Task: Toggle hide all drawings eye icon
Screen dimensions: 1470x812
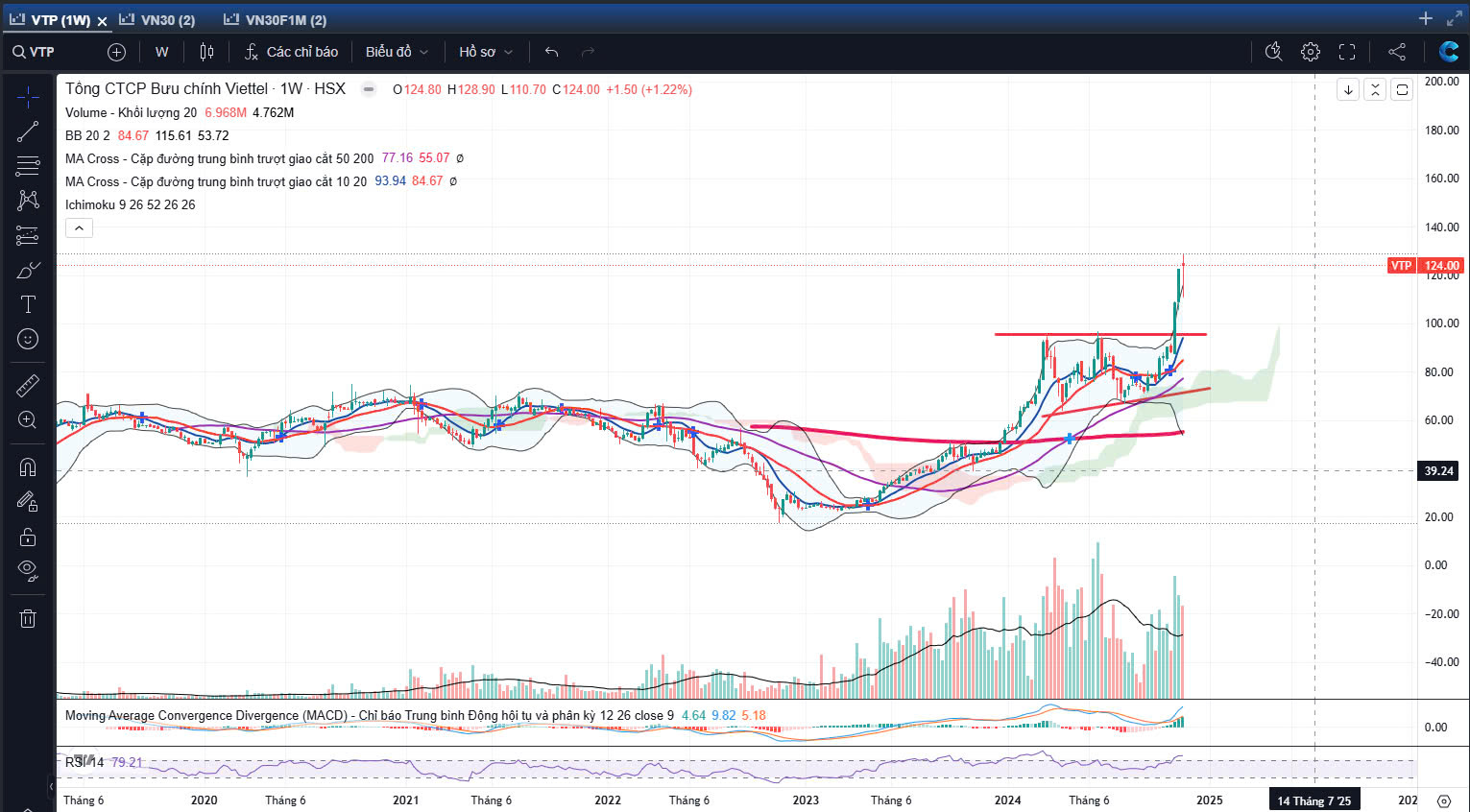Action: point(28,571)
